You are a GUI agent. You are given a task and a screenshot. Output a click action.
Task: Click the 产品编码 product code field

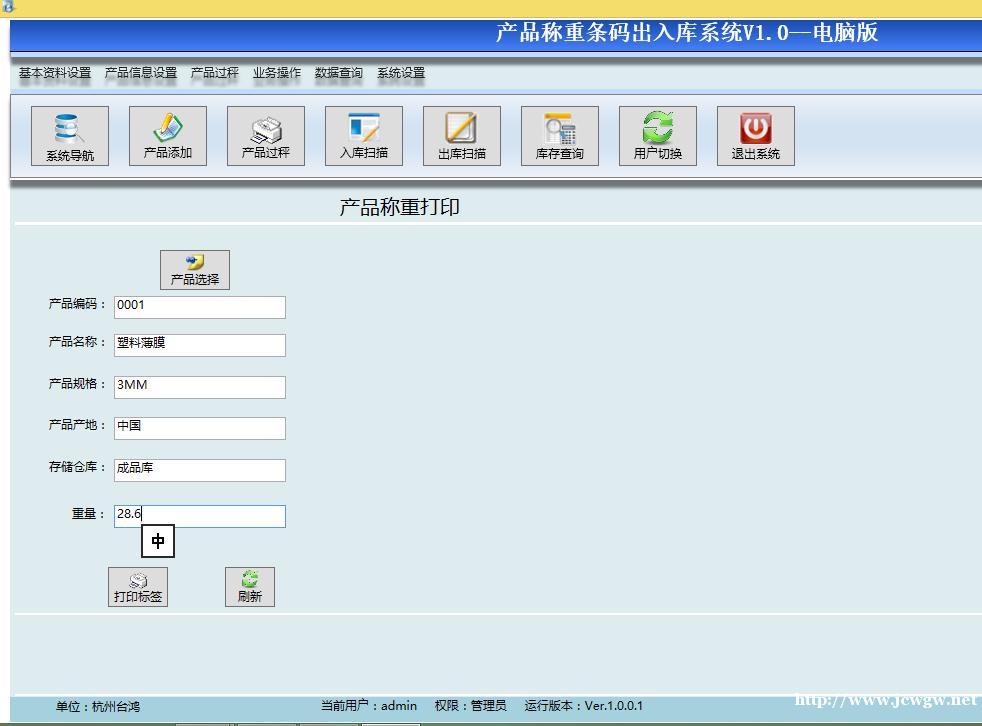200,307
